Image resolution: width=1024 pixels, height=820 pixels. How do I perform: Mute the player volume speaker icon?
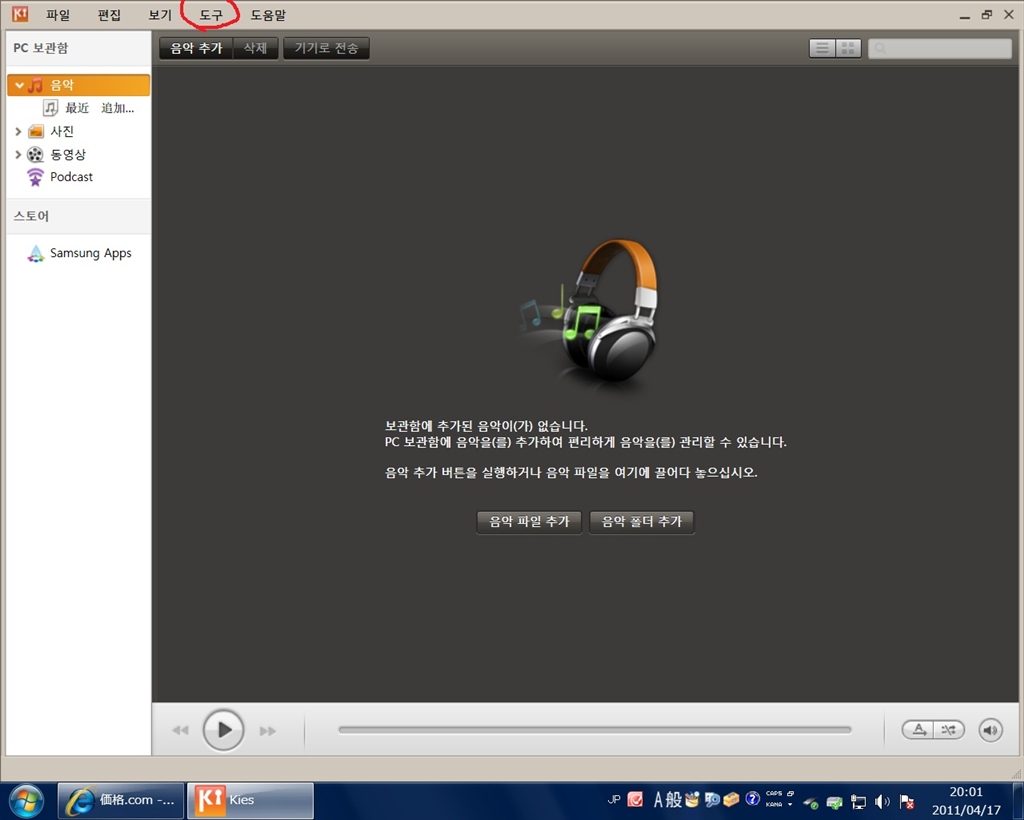click(x=990, y=730)
